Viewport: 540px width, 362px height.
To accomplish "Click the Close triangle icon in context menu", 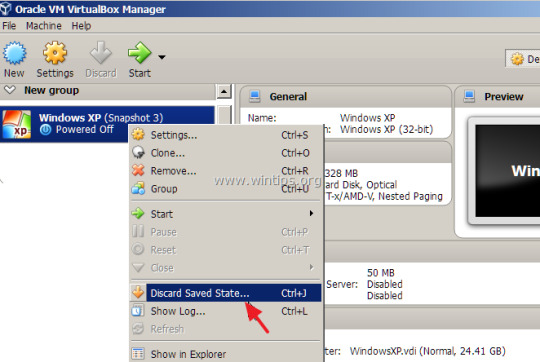I will tap(138, 267).
